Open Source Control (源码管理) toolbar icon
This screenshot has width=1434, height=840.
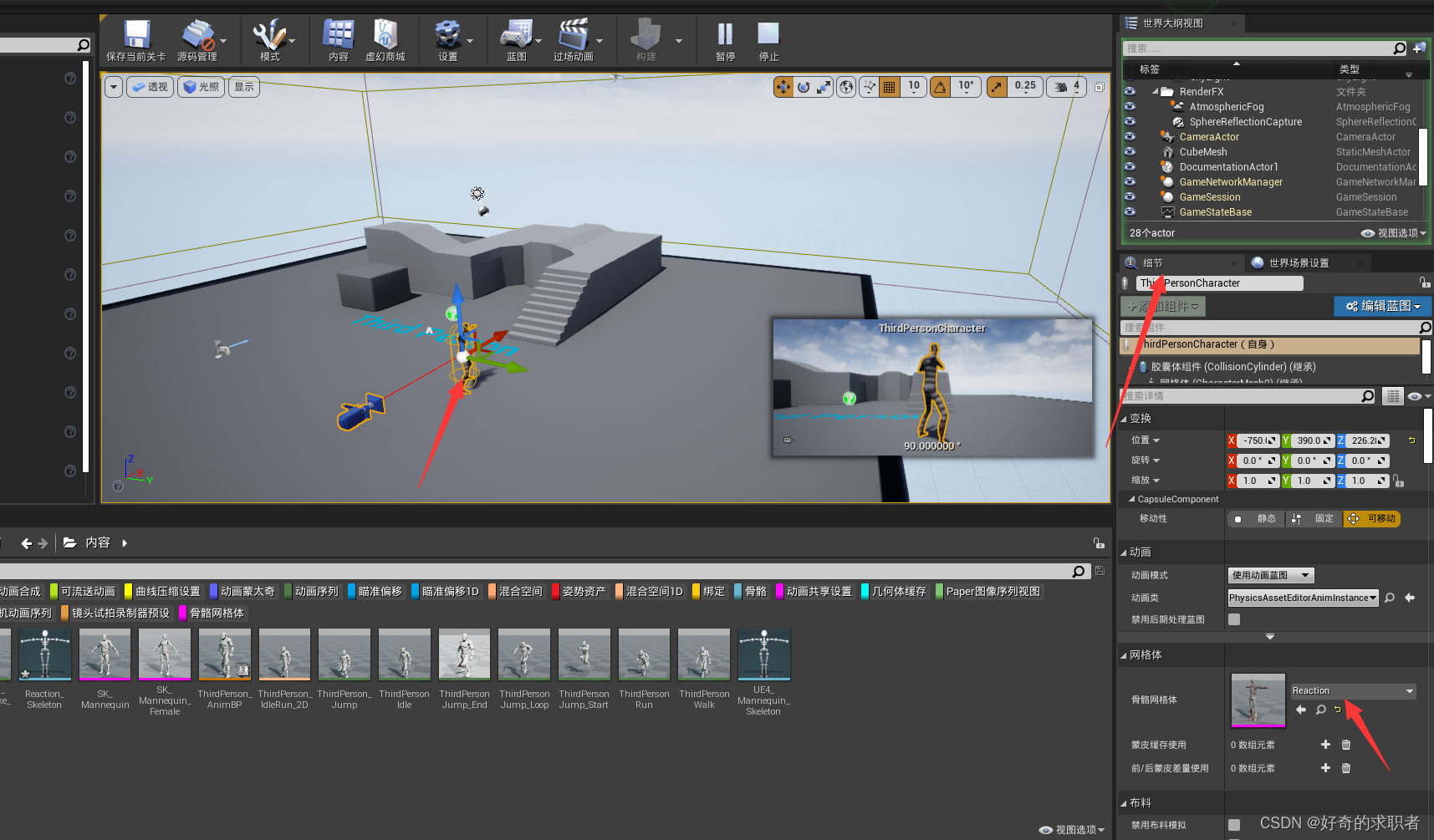coord(197,40)
